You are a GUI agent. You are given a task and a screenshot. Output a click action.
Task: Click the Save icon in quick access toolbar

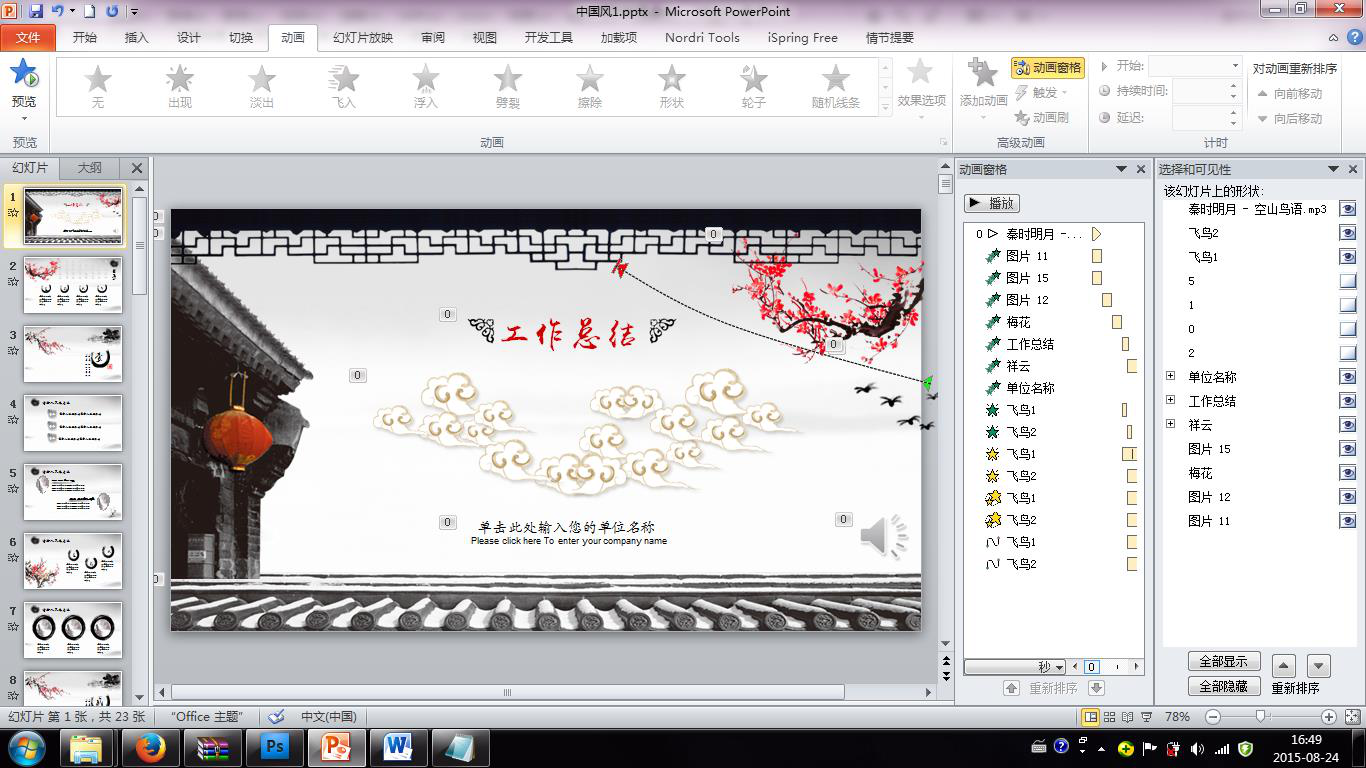coord(36,11)
